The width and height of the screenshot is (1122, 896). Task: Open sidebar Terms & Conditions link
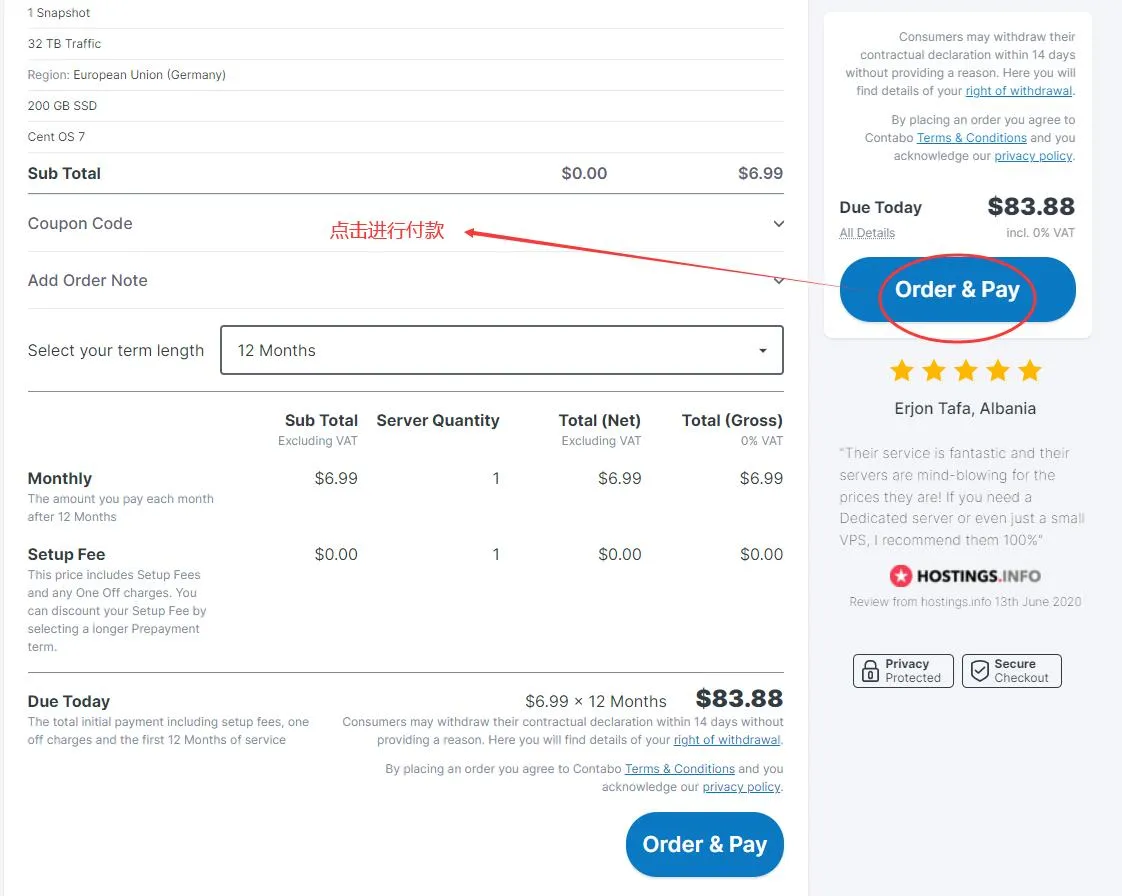click(971, 138)
